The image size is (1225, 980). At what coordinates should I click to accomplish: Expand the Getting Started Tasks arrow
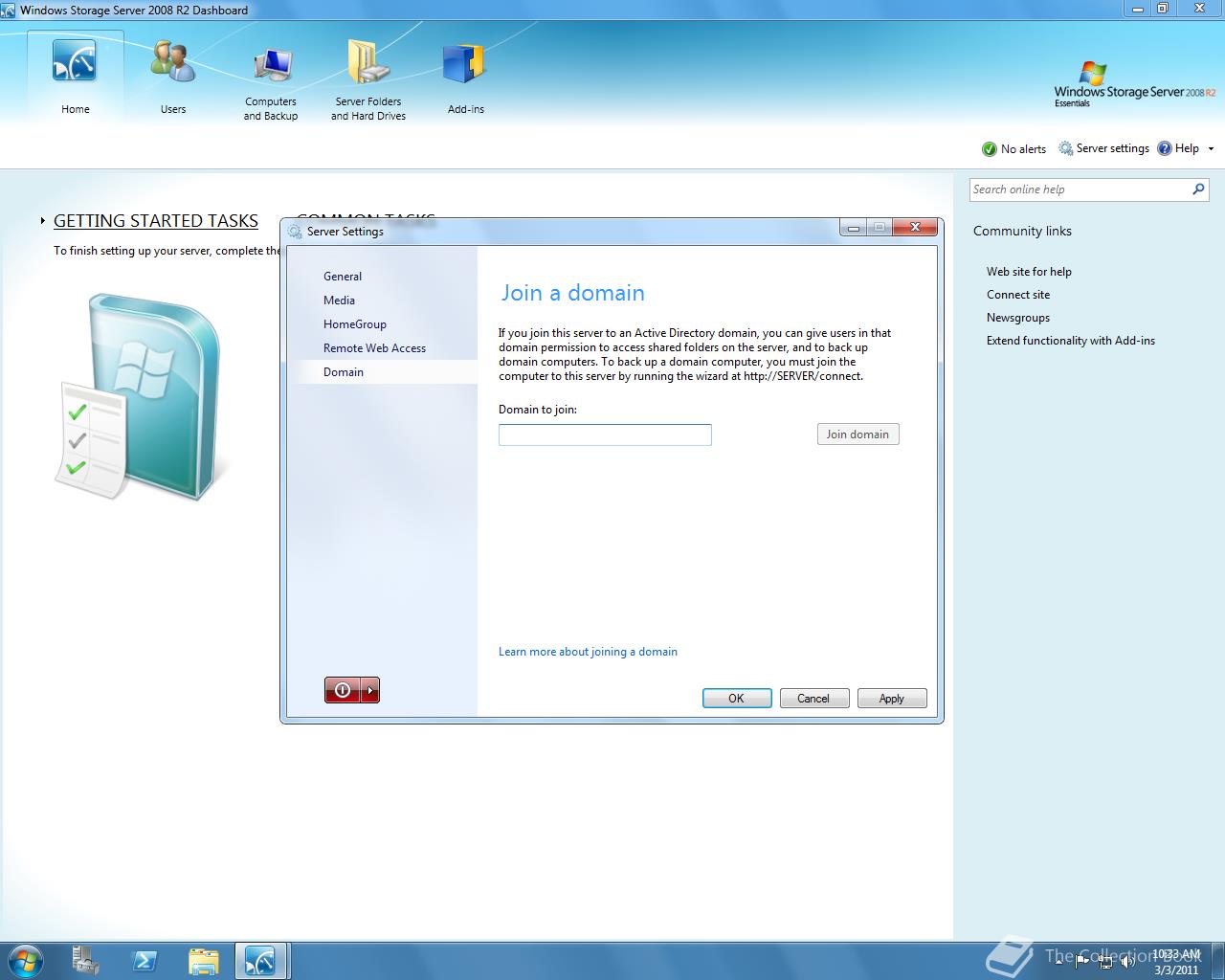pyautogui.click(x=43, y=221)
